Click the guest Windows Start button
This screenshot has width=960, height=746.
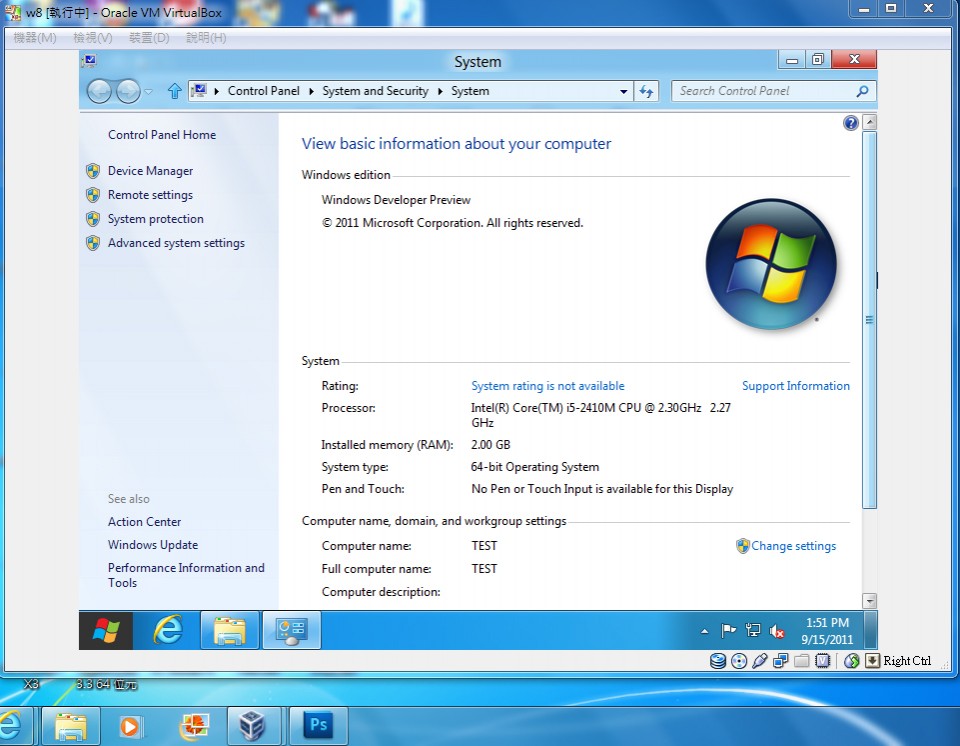pos(106,630)
